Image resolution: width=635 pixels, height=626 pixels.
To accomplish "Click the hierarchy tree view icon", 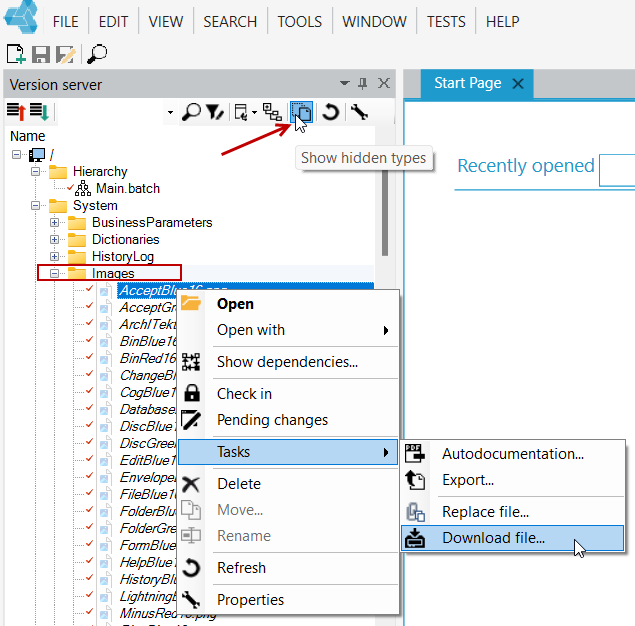I will point(272,112).
